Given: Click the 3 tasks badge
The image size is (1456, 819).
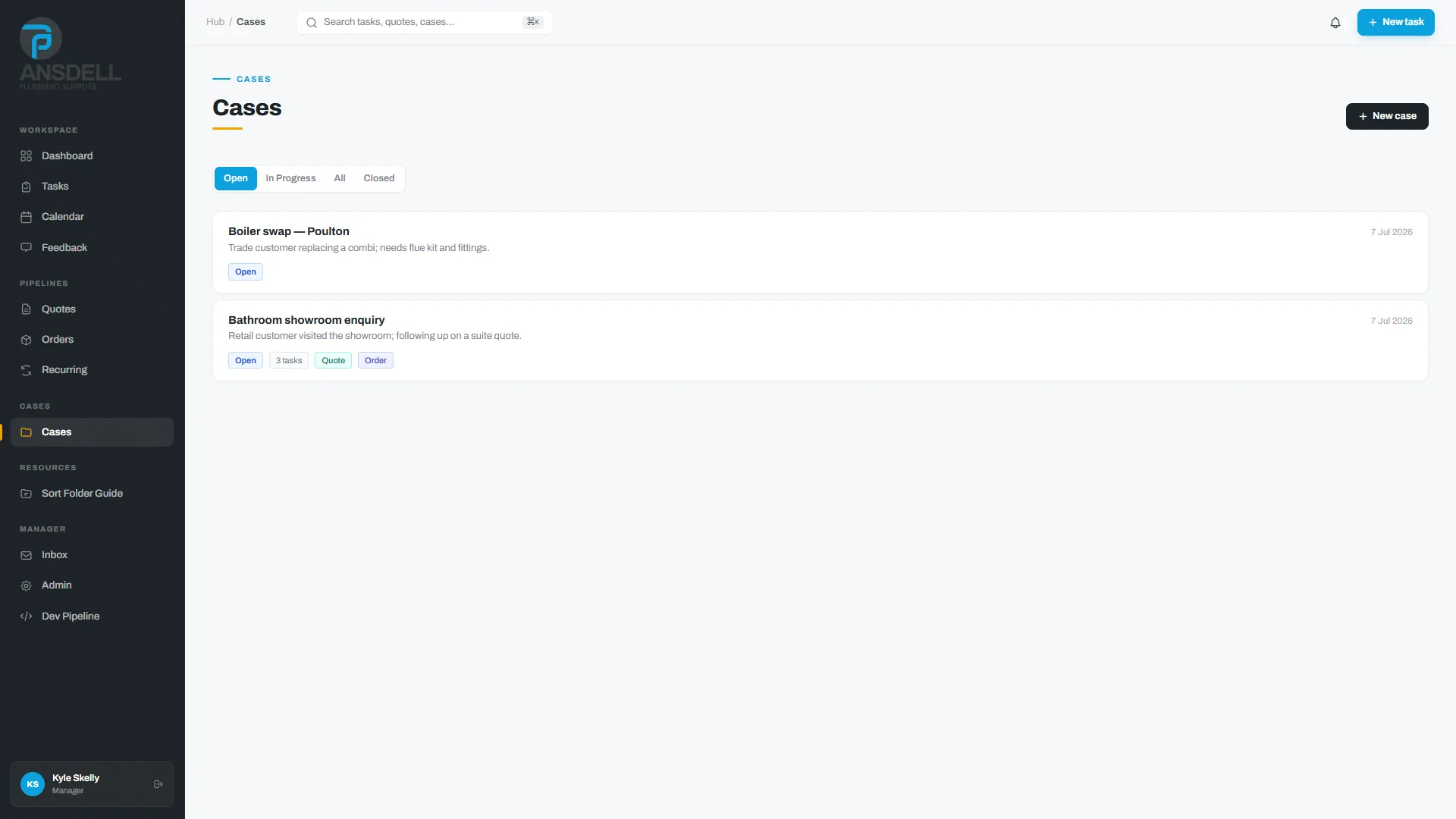Looking at the screenshot, I should pos(289,360).
